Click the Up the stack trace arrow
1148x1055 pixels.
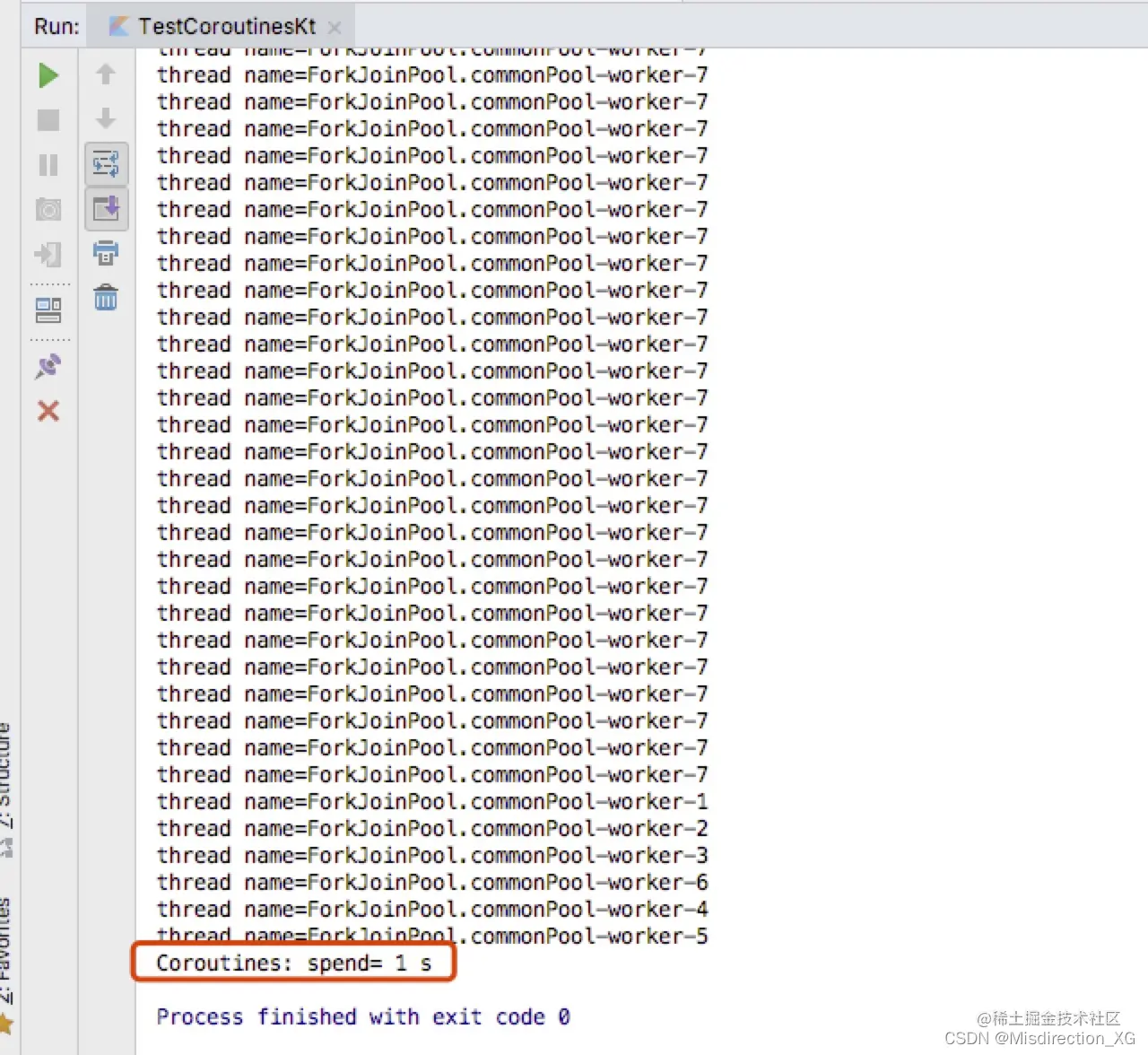(x=106, y=74)
